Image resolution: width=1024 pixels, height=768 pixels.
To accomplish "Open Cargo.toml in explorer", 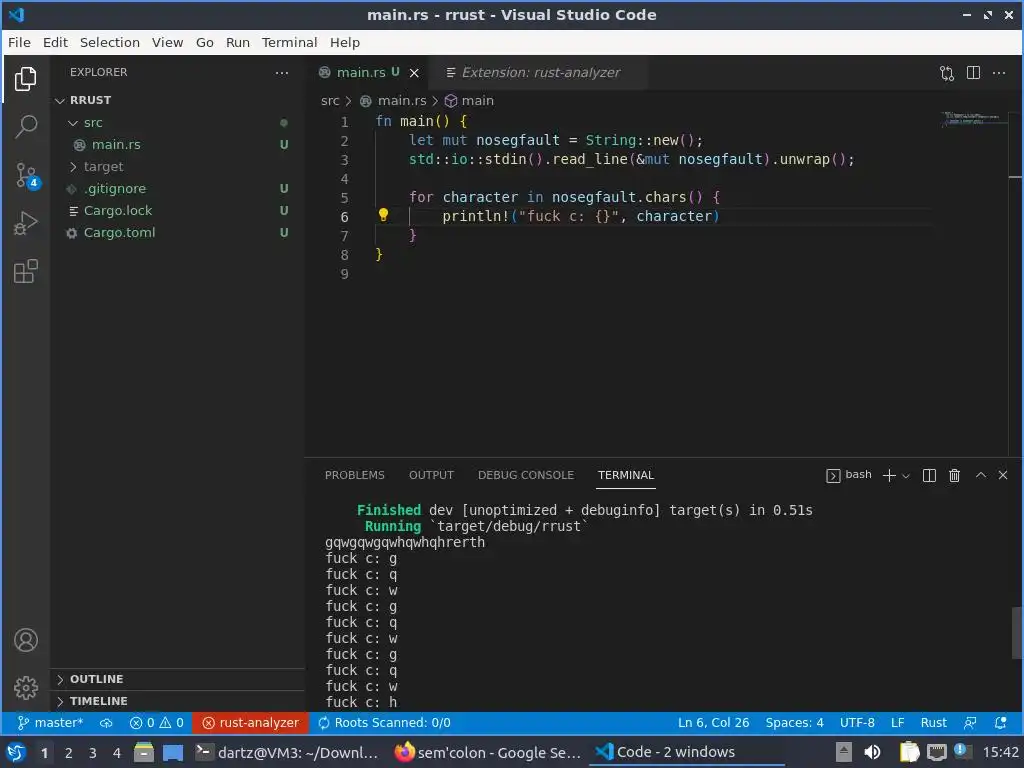I will click(x=178, y=233).
